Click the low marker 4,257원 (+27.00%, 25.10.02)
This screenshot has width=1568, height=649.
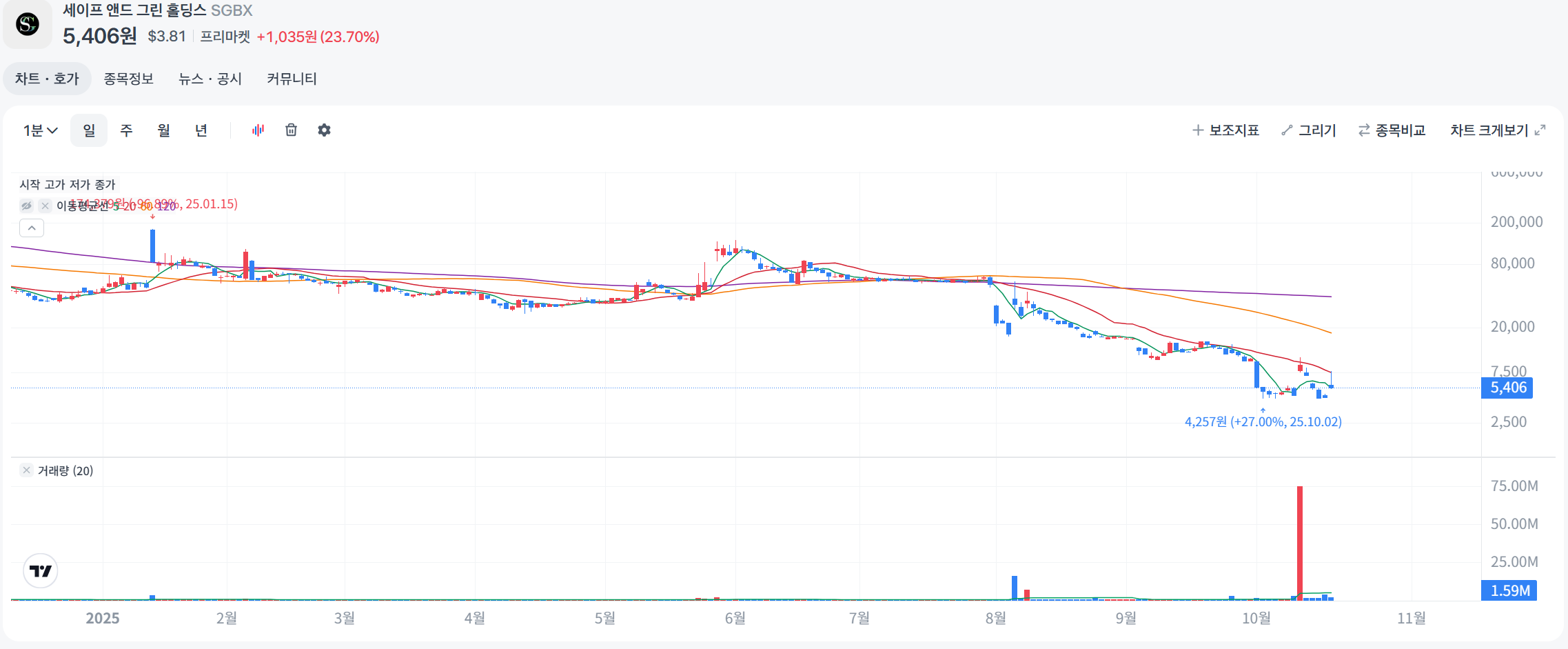tap(1263, 421)
